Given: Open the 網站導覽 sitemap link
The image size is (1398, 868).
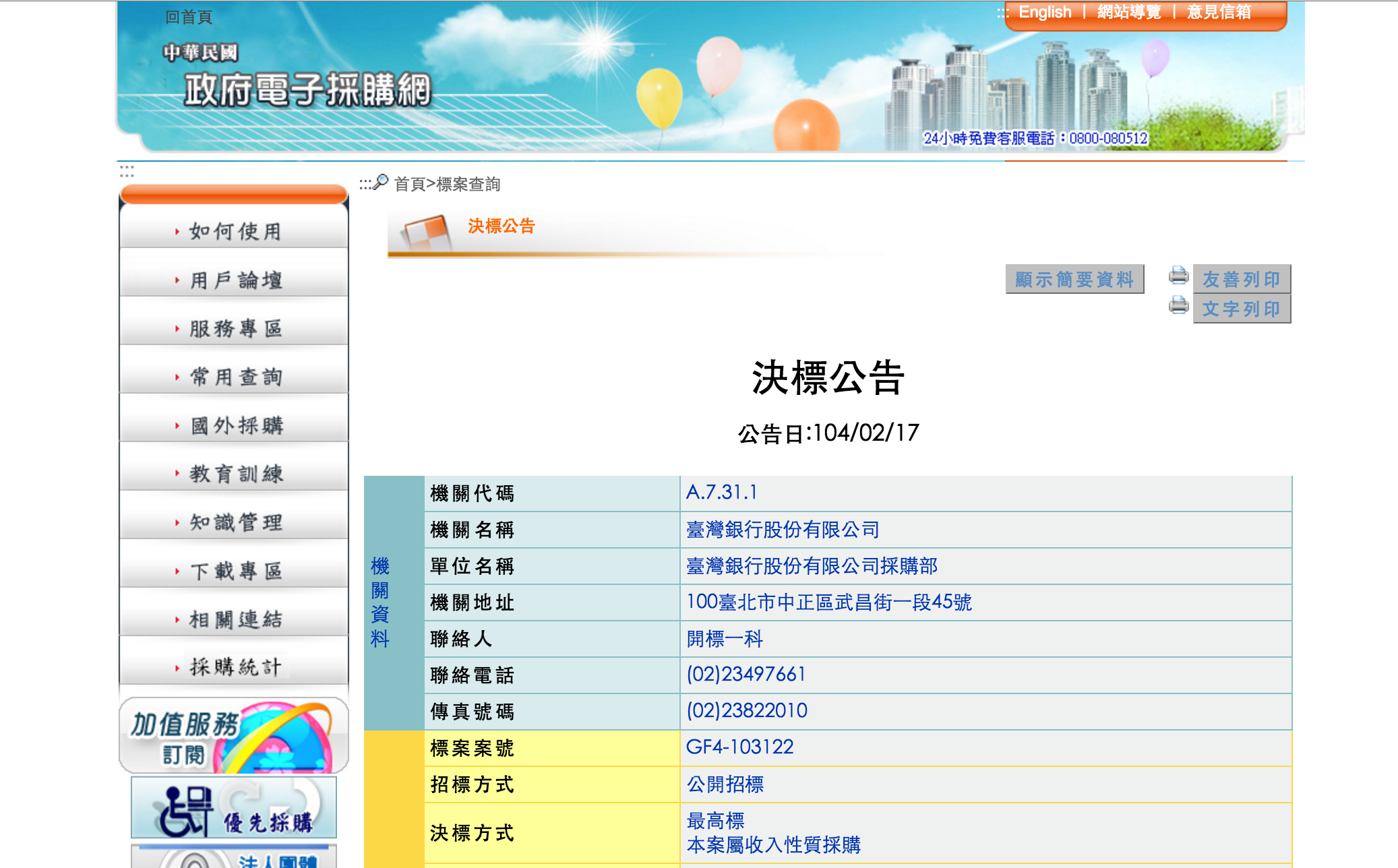Looking at the screenshot, I should [1129, 12].
